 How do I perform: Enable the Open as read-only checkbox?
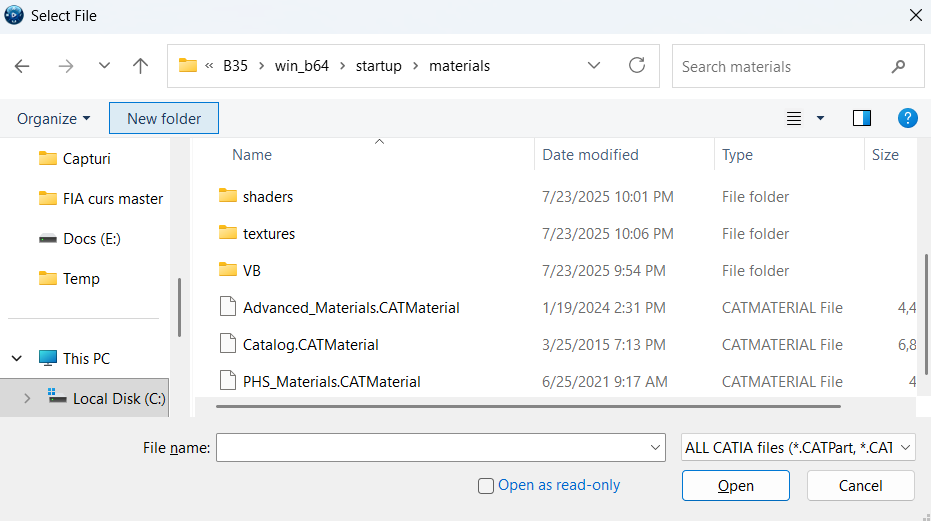coord(486,486)
